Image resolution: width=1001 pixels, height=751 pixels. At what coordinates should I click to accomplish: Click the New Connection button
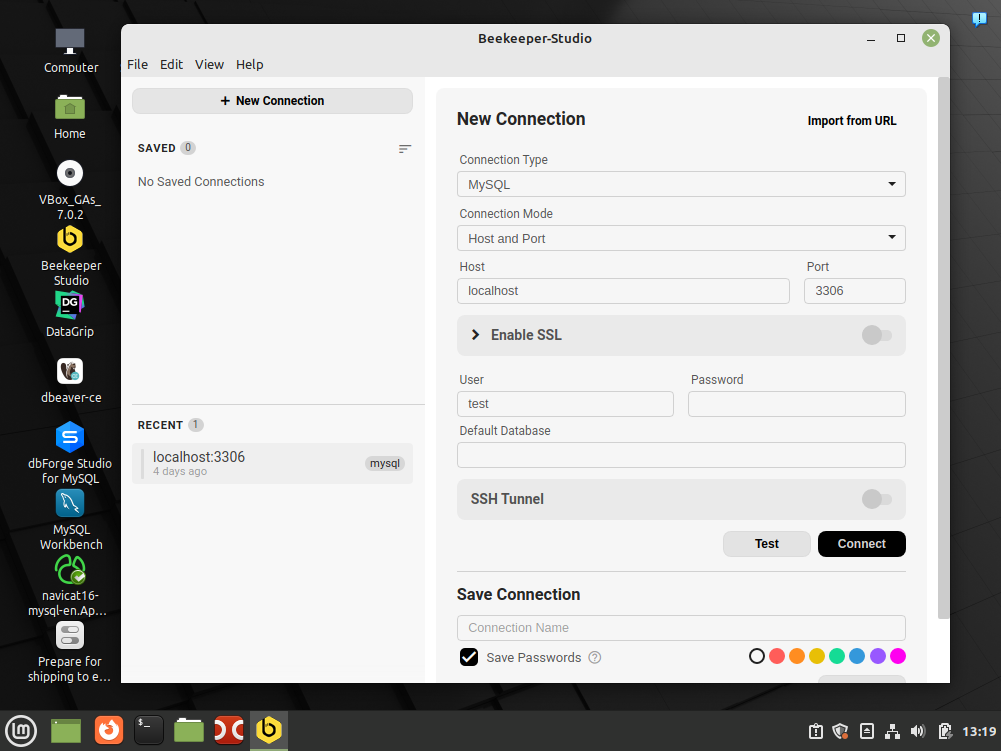(272, 101)
